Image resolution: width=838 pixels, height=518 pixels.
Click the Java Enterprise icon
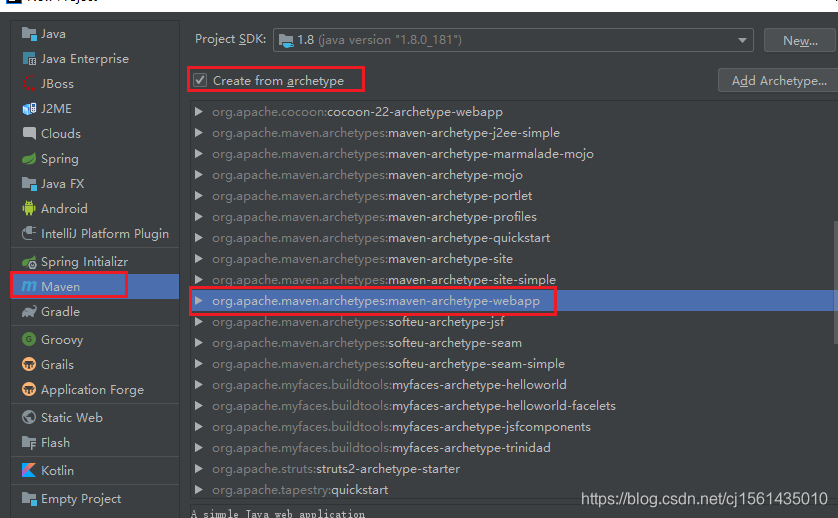click(x=29, y=59)
